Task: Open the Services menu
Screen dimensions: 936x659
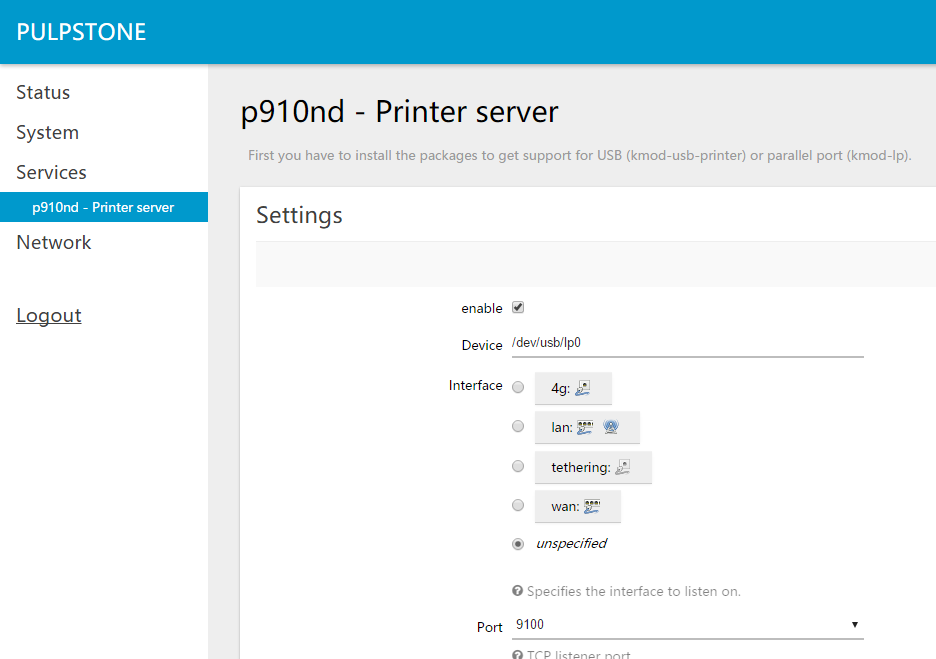Action: pyautogui.click(x=51, y=172)
